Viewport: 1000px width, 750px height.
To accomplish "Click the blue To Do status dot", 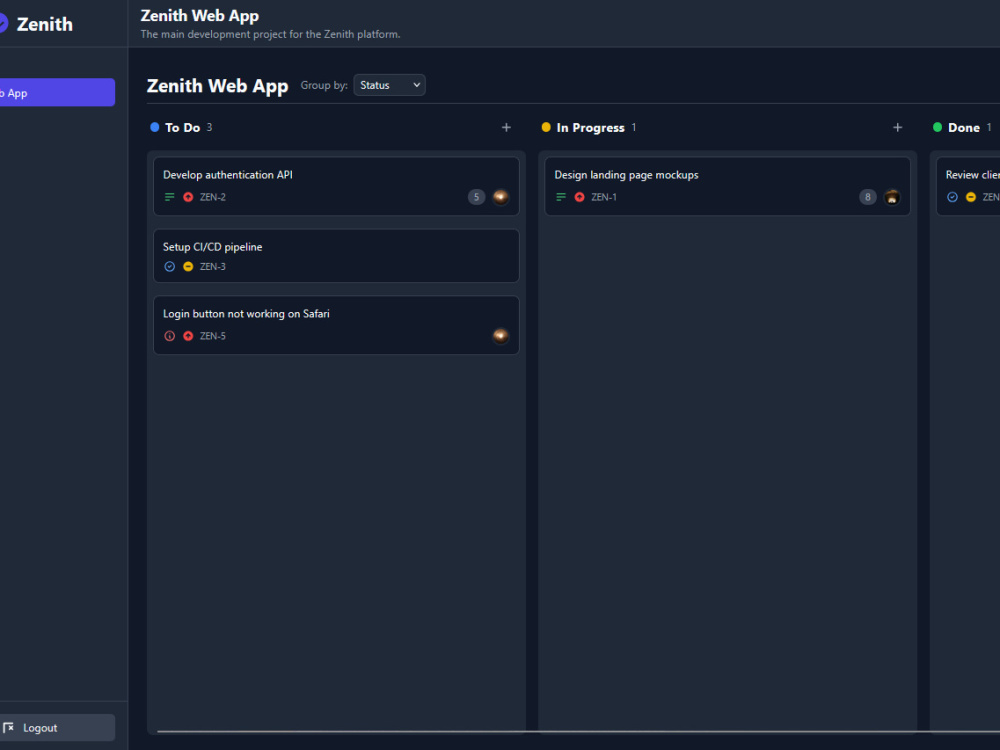I will click(154, 127).
